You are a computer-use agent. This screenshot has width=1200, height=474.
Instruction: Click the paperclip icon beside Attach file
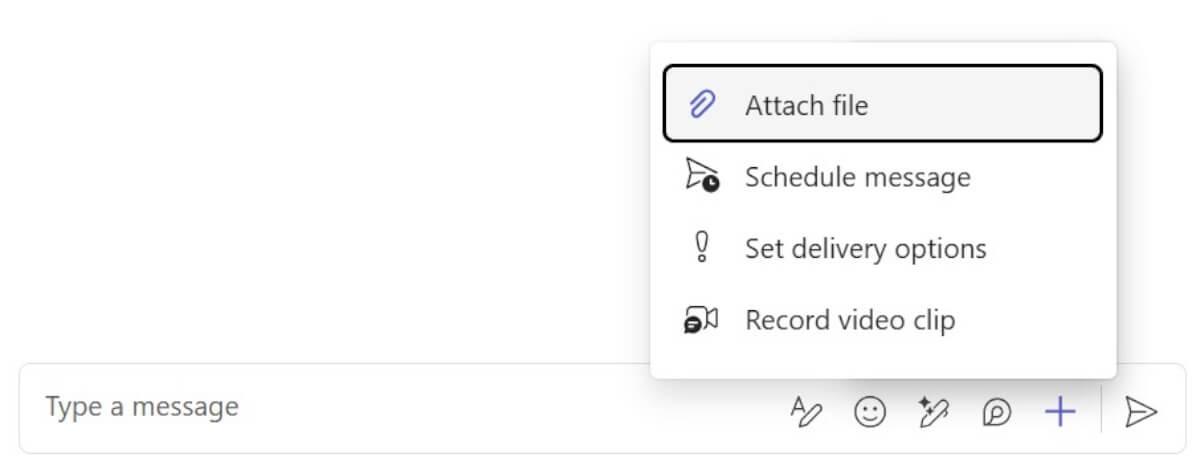[703, 104]
